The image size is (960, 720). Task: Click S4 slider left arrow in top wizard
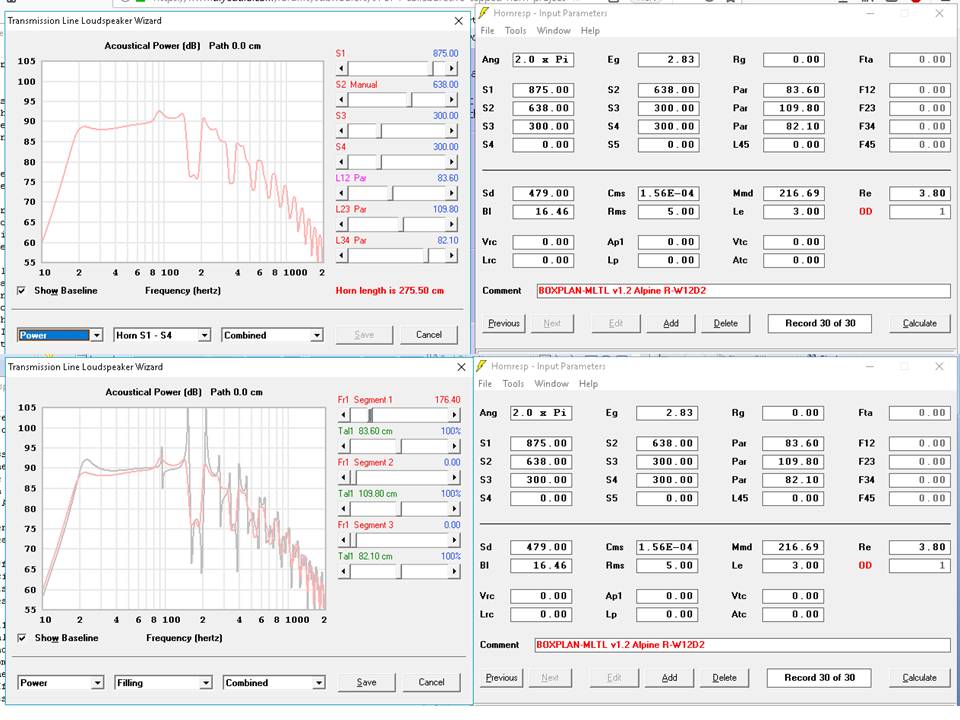(x=342, y=162)
